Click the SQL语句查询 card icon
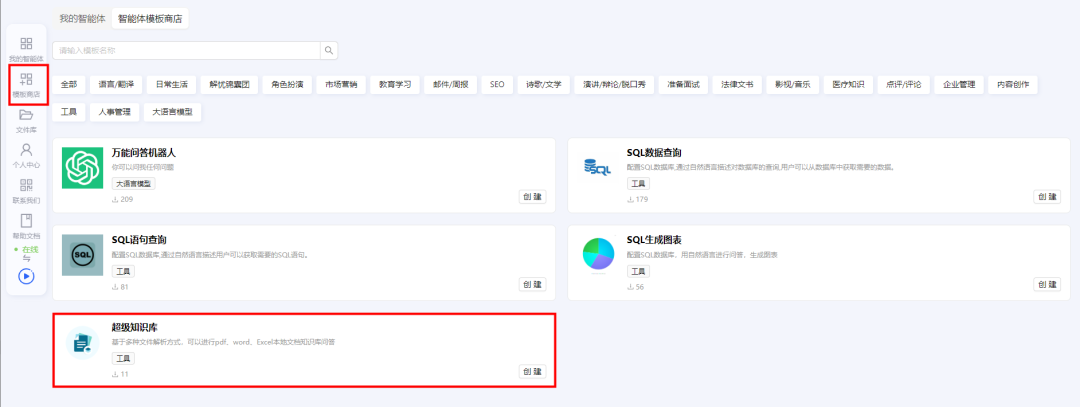This screenshot has width=1080, height=407. click(x=82, y=255)
